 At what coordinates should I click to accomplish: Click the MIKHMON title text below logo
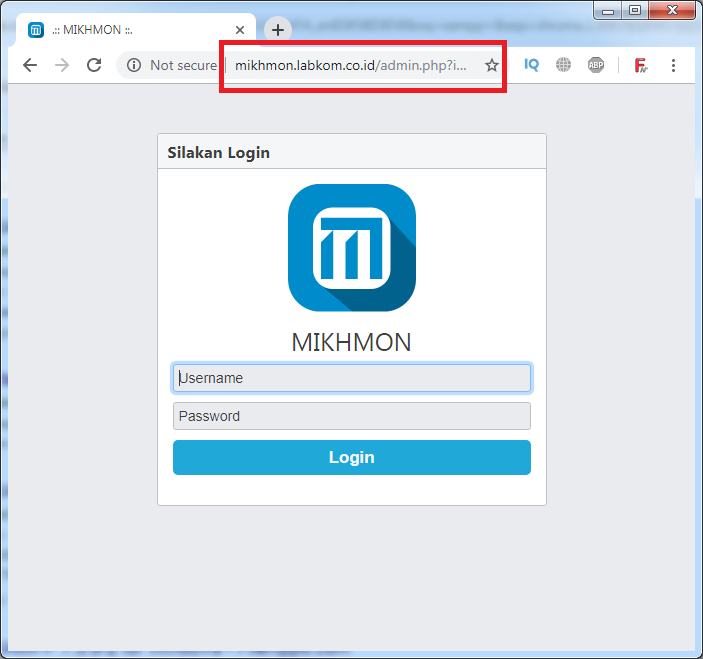click(352, 343)
